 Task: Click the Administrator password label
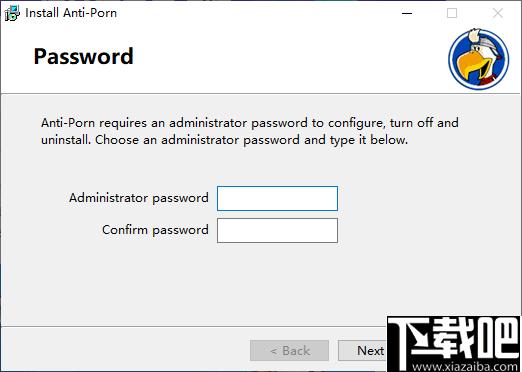pyautogui.click(x=139, y=198)
